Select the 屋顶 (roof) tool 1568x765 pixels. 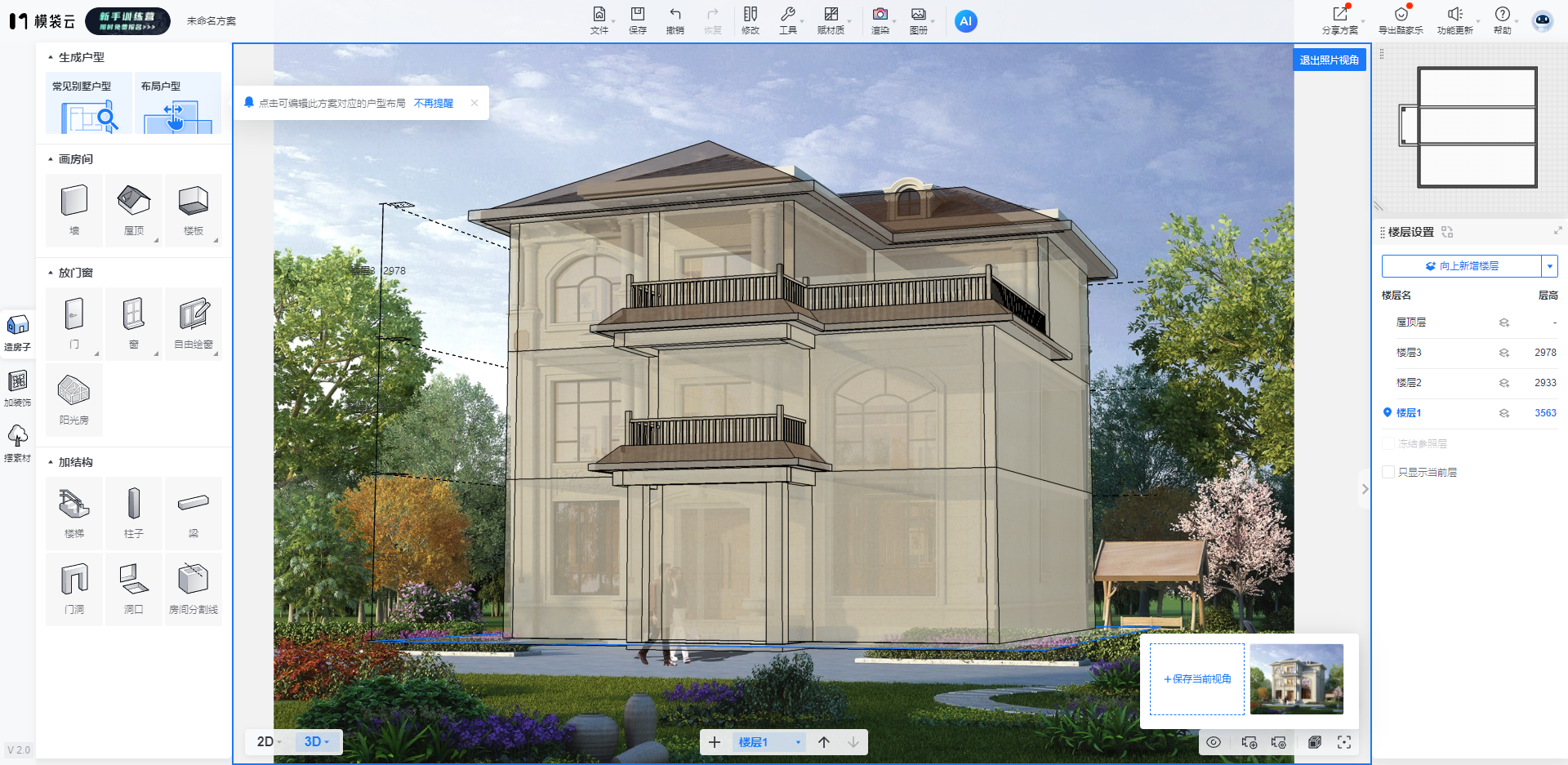tap(134, 209)
